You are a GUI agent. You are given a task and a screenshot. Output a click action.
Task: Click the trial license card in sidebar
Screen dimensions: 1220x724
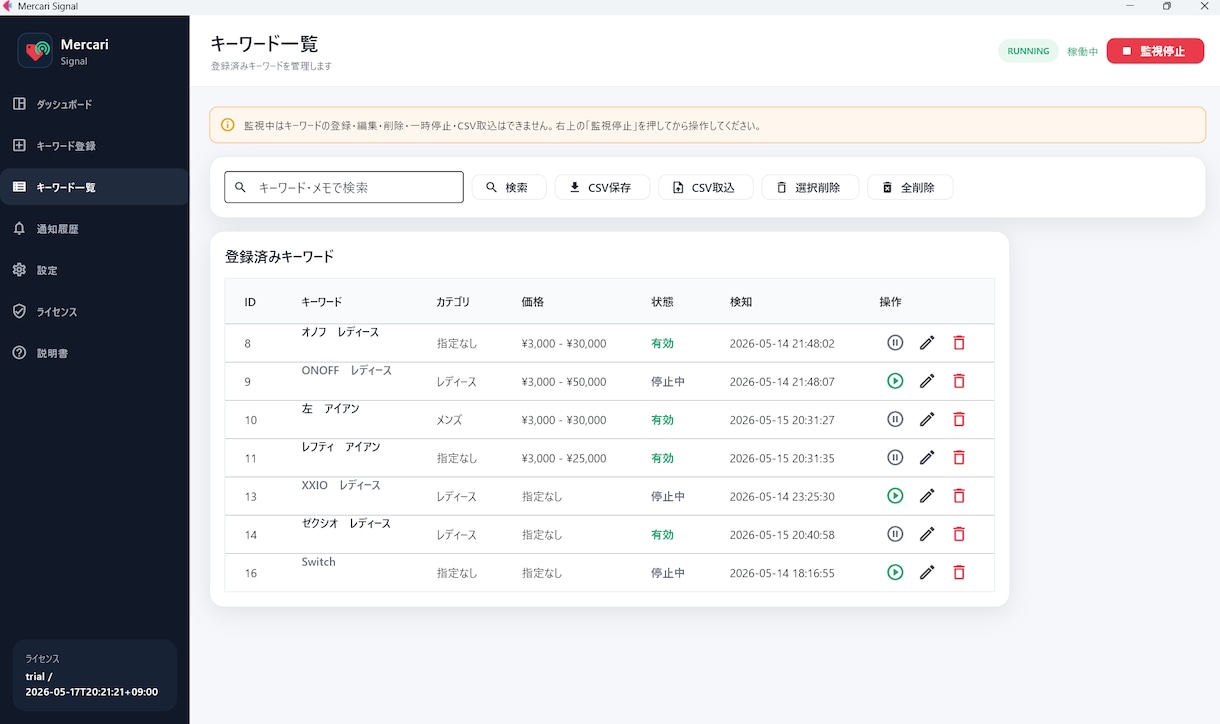[94, 675]
